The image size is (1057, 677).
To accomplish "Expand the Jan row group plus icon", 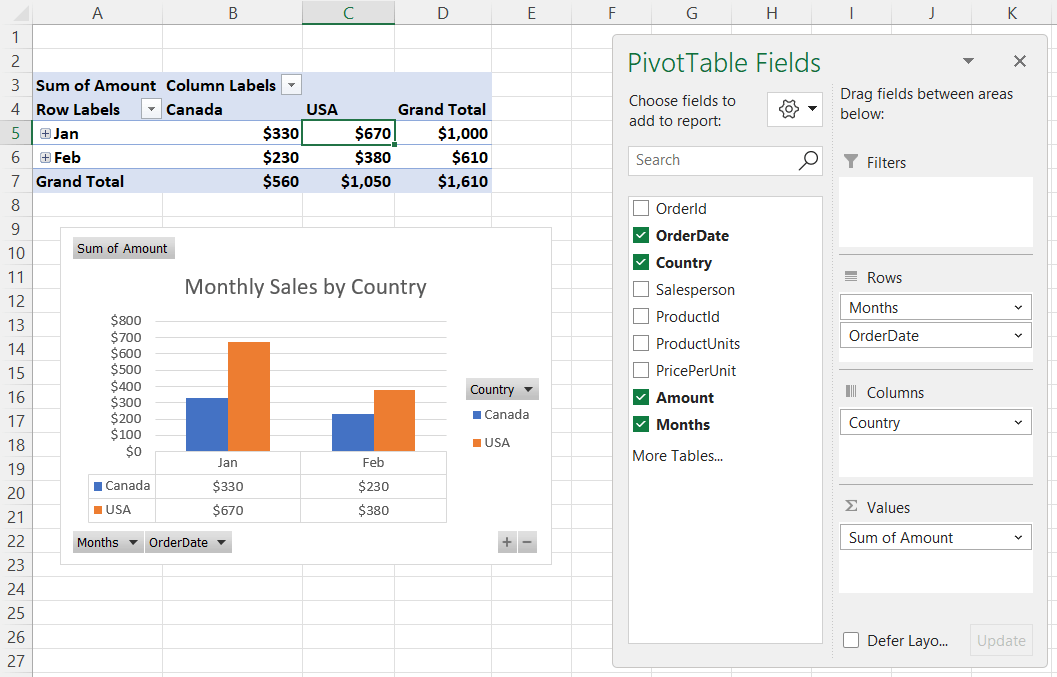I will click(x=44, y=133).
